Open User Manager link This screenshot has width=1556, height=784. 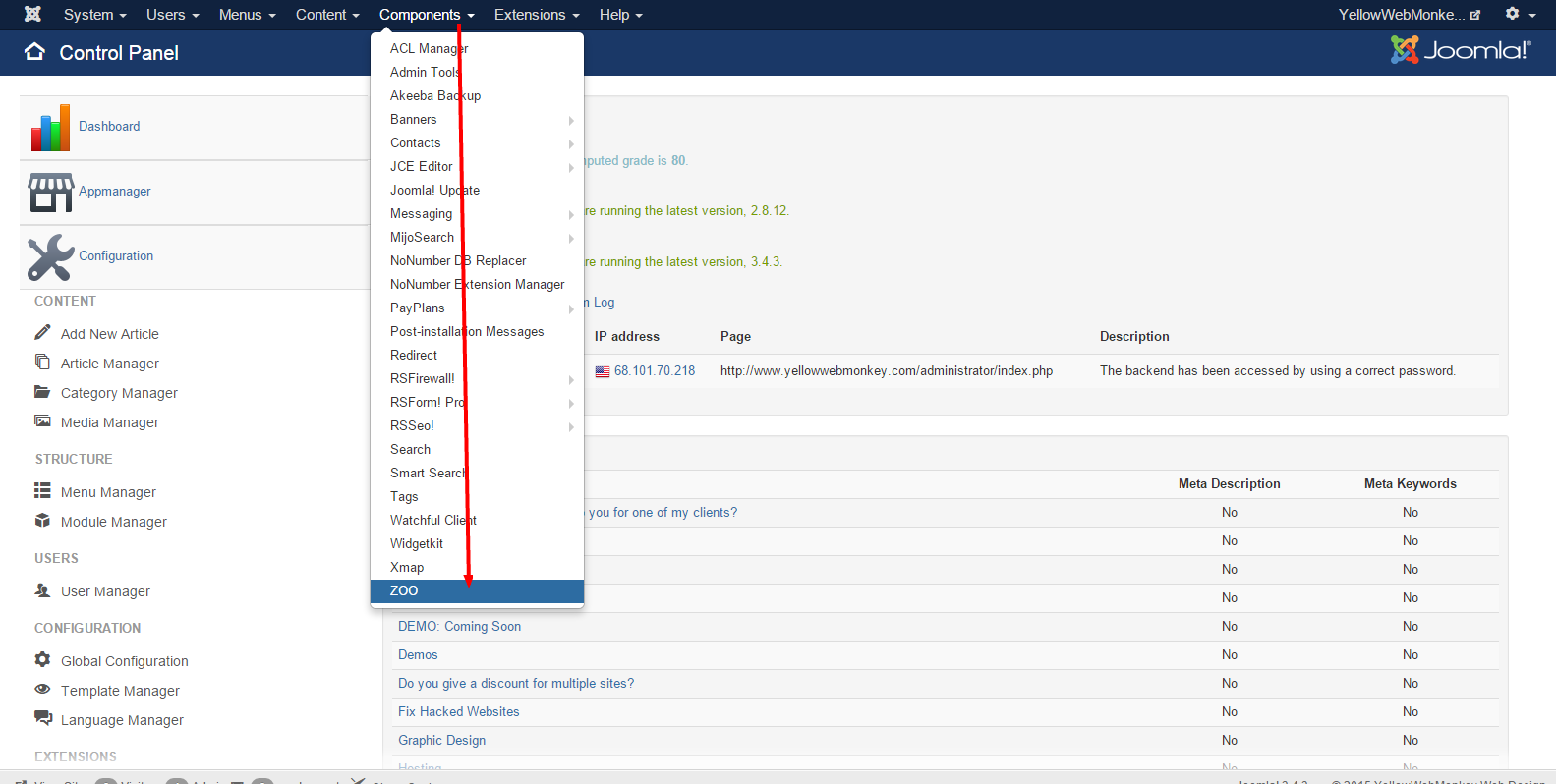coord(105,591)
